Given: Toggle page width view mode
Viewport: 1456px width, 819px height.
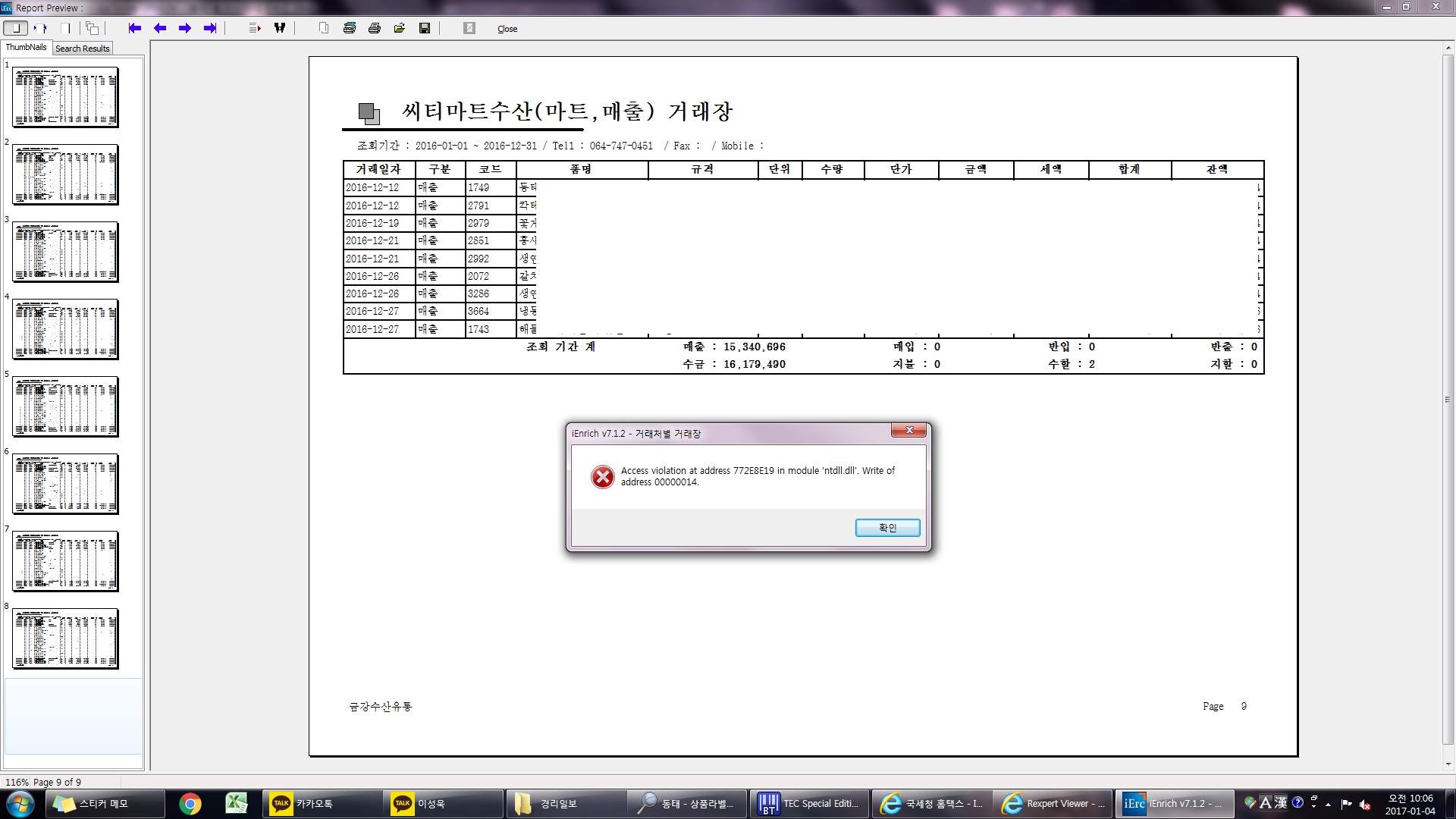Looking at the screenshot, I should (x=40, y=28).
